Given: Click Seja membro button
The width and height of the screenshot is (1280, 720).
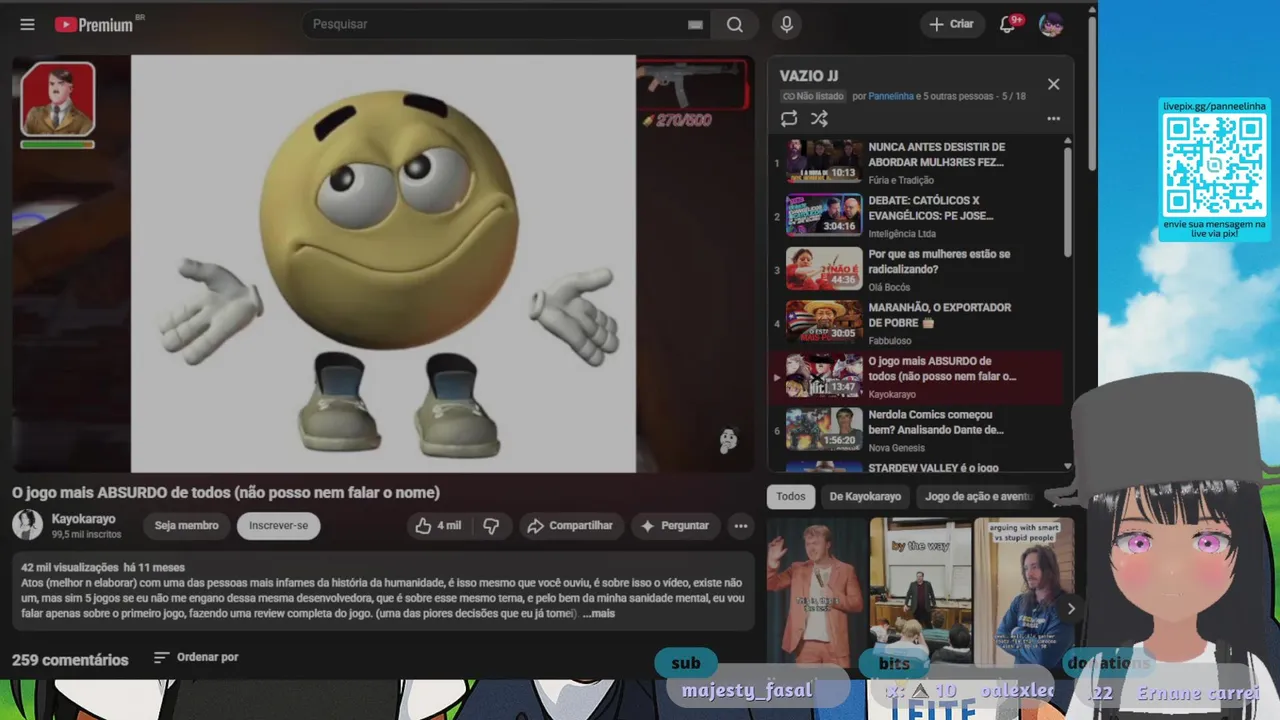Looking at the screenshot, I should click(186, 526).
